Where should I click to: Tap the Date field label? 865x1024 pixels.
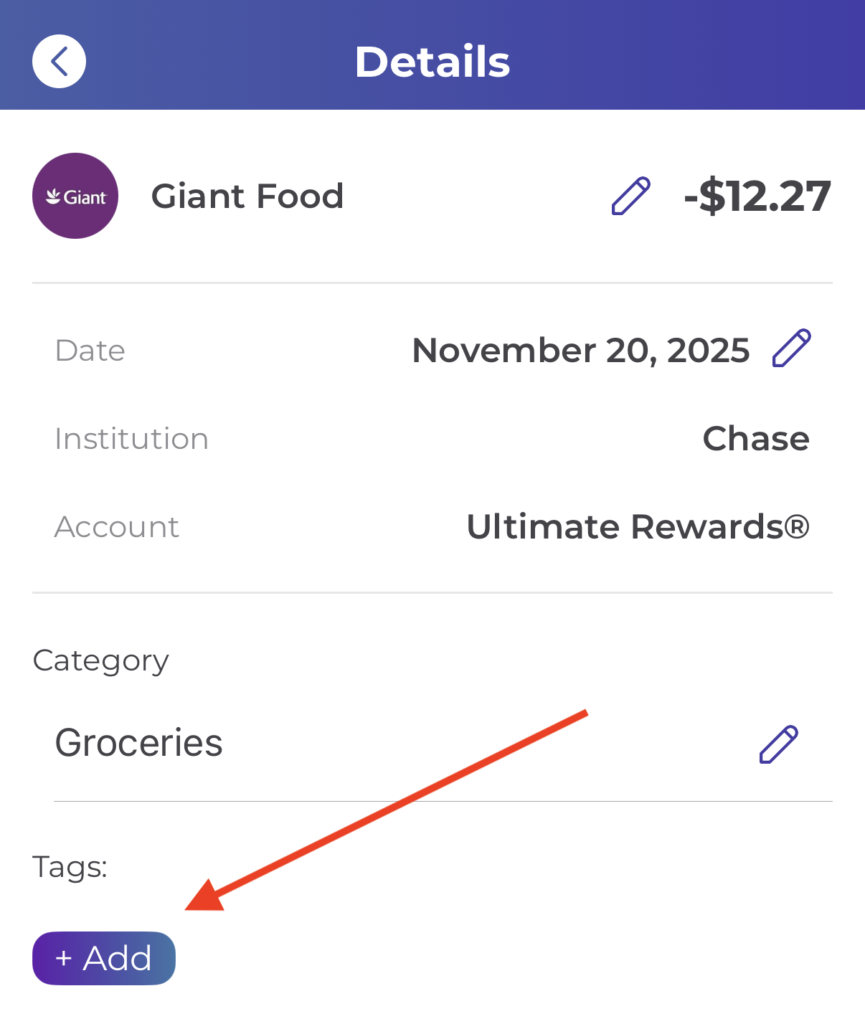[90, 350]
